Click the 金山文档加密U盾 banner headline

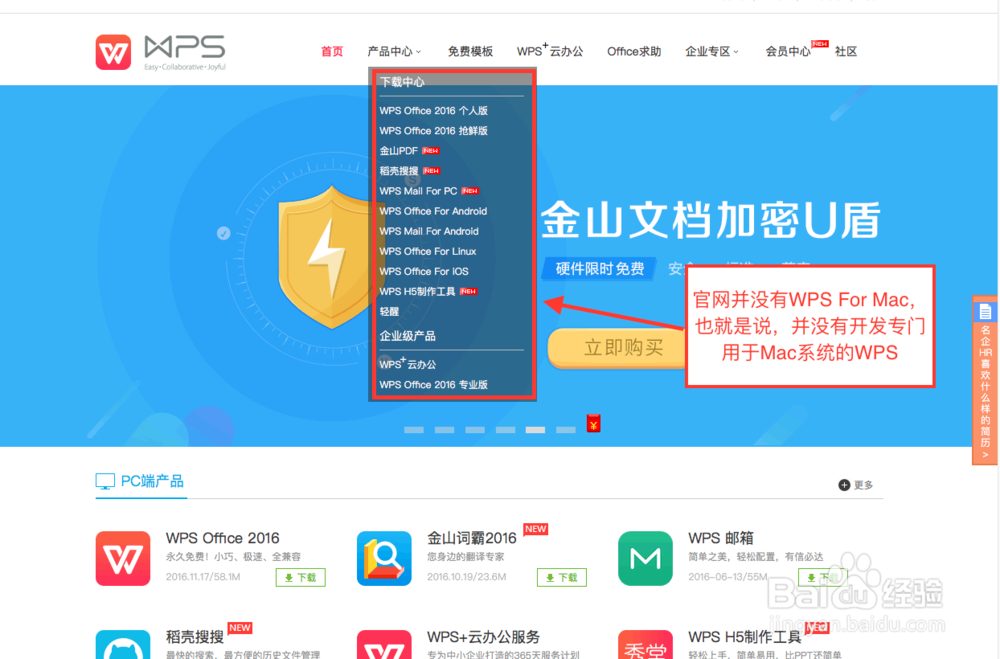pos(710,220)
